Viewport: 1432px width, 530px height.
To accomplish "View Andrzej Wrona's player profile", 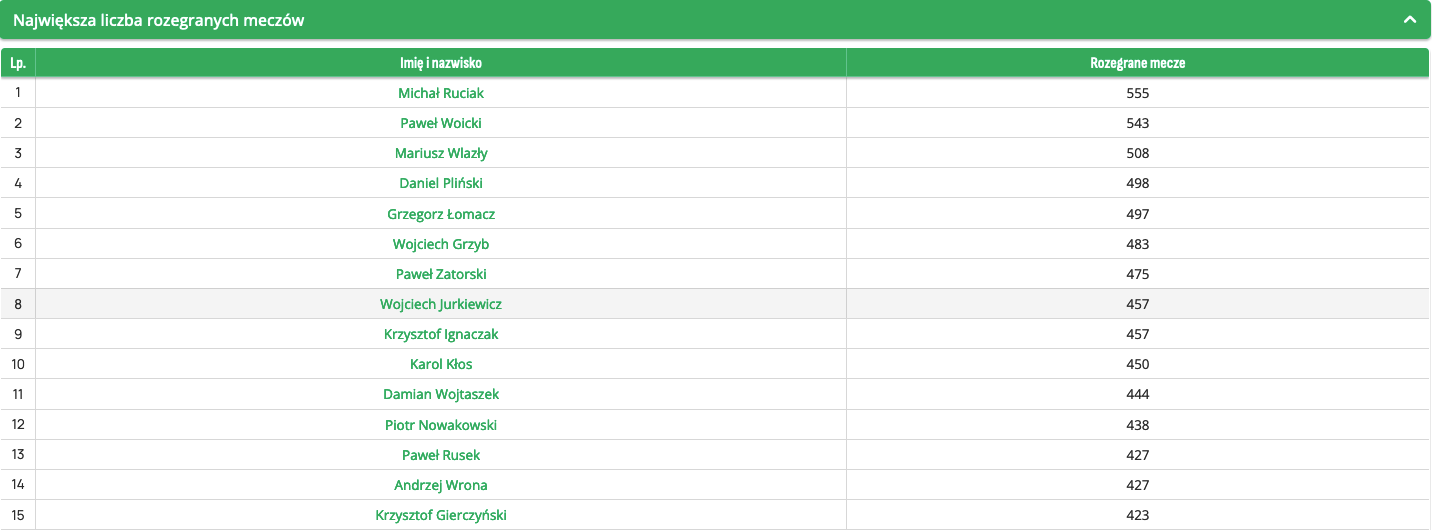I will point(441,485).
